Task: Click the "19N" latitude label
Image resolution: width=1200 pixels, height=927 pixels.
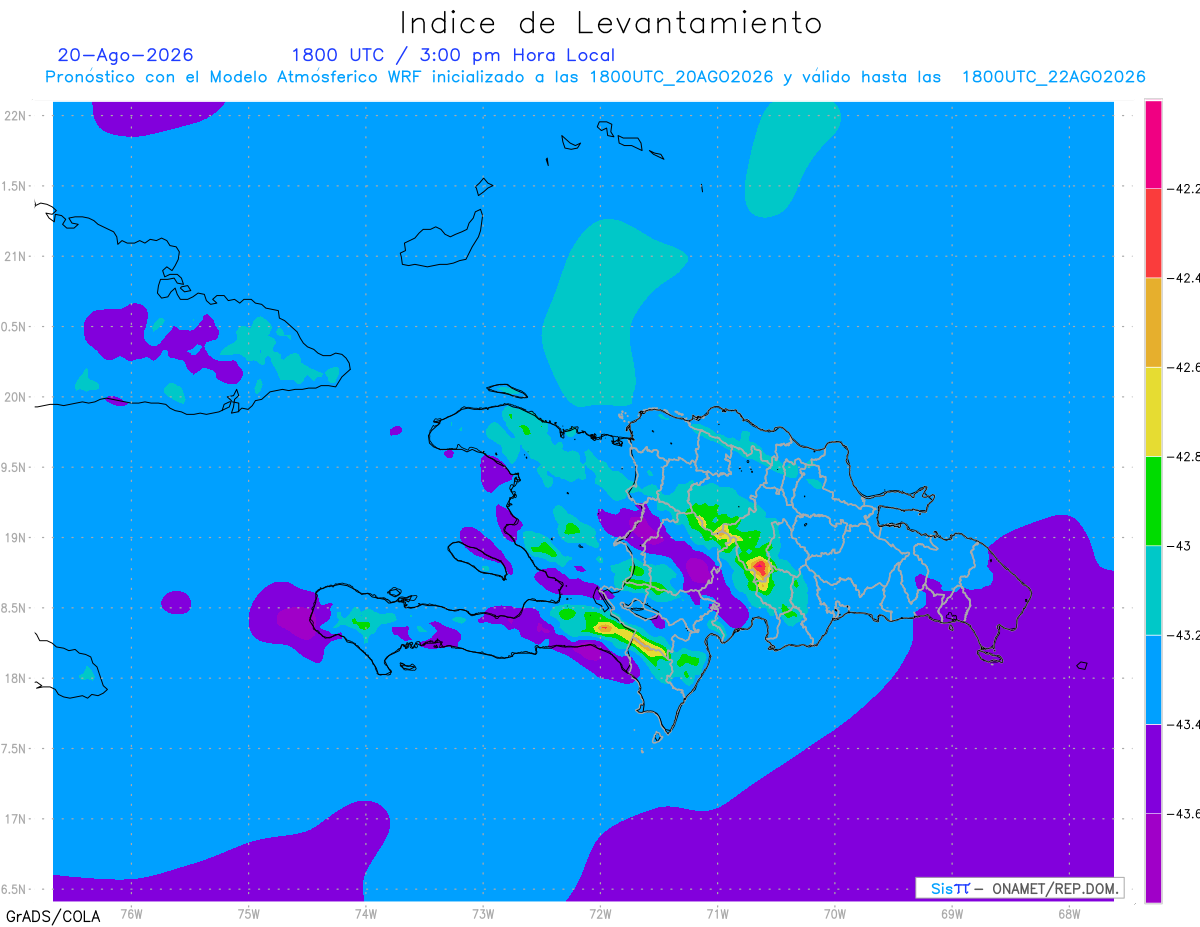Action: tap(16, 537)
